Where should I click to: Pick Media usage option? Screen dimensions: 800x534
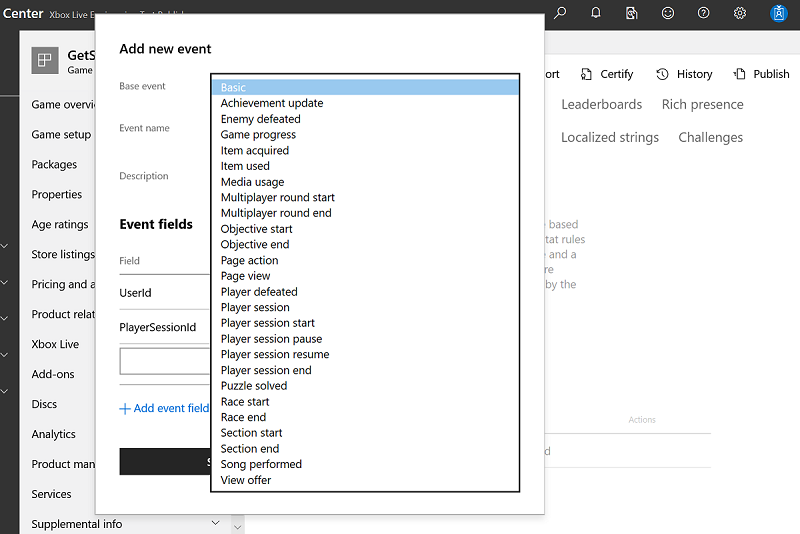pyautogui.click(x=365, y=182)
